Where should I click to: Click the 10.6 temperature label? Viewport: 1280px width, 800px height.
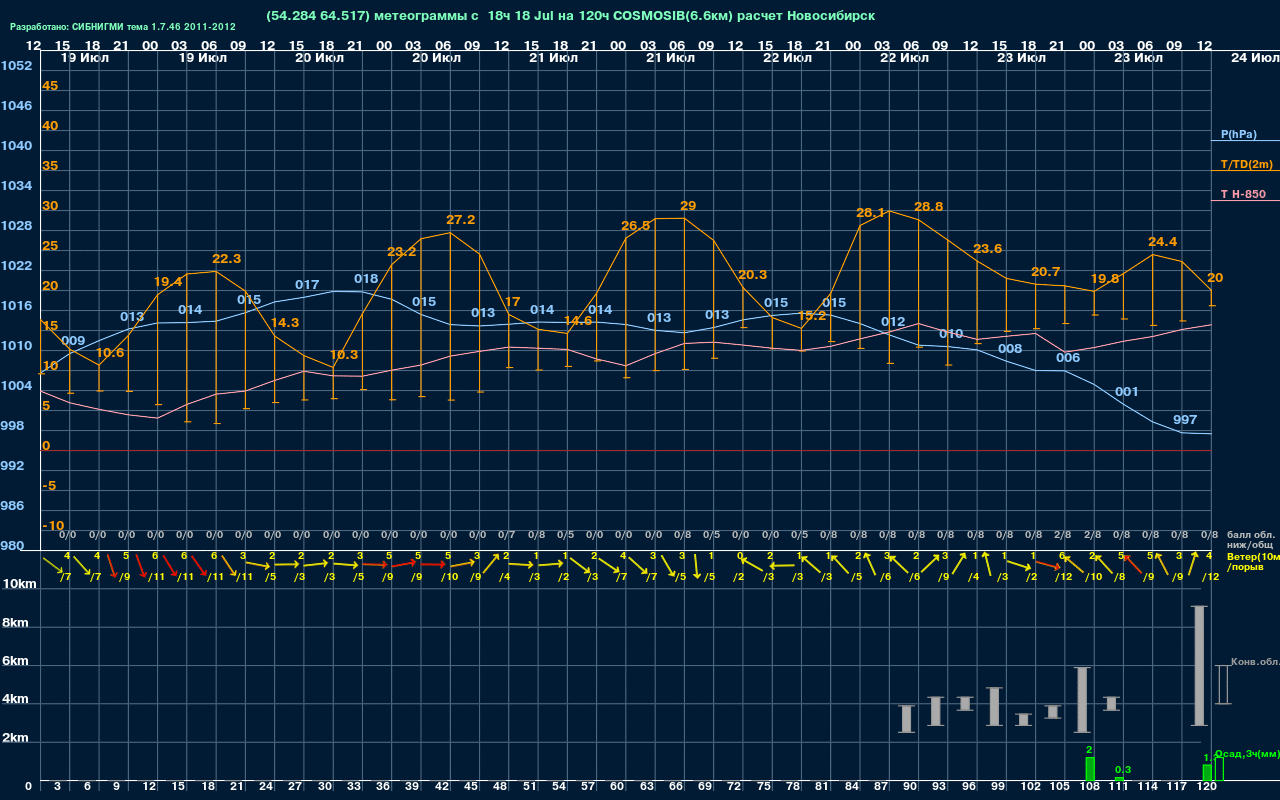pyautogui.click(x=110, y=352)
